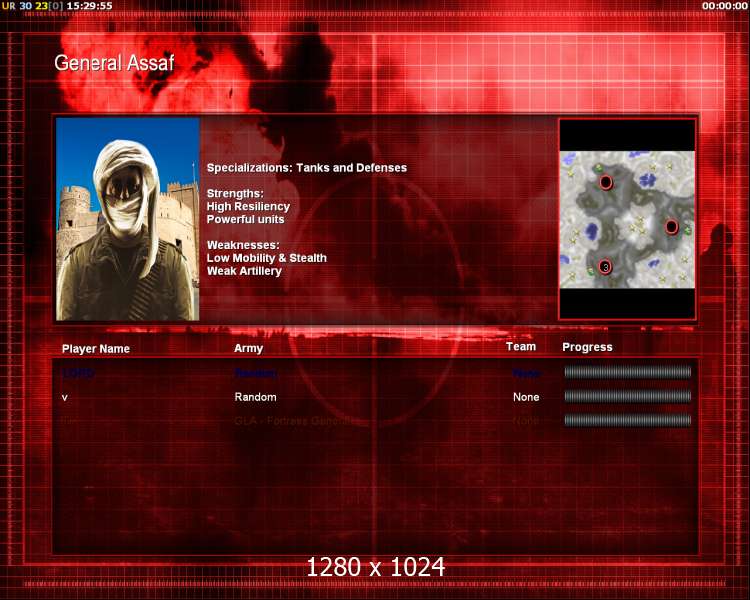Click progress bar for player v
This screenshot has width=750, height=600.
[x=627, y=396]
